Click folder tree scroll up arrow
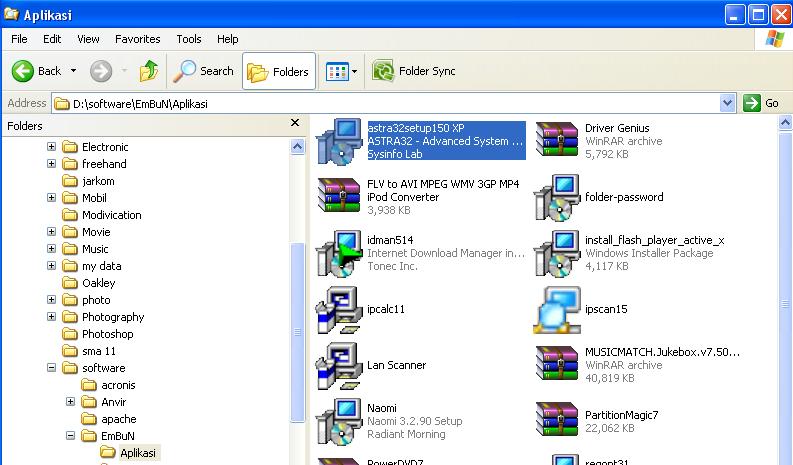 (x=297, y=147)
